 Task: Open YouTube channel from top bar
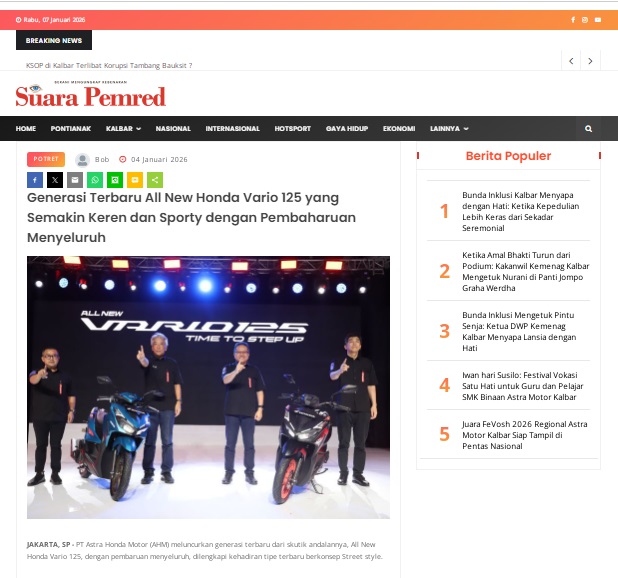598,19
